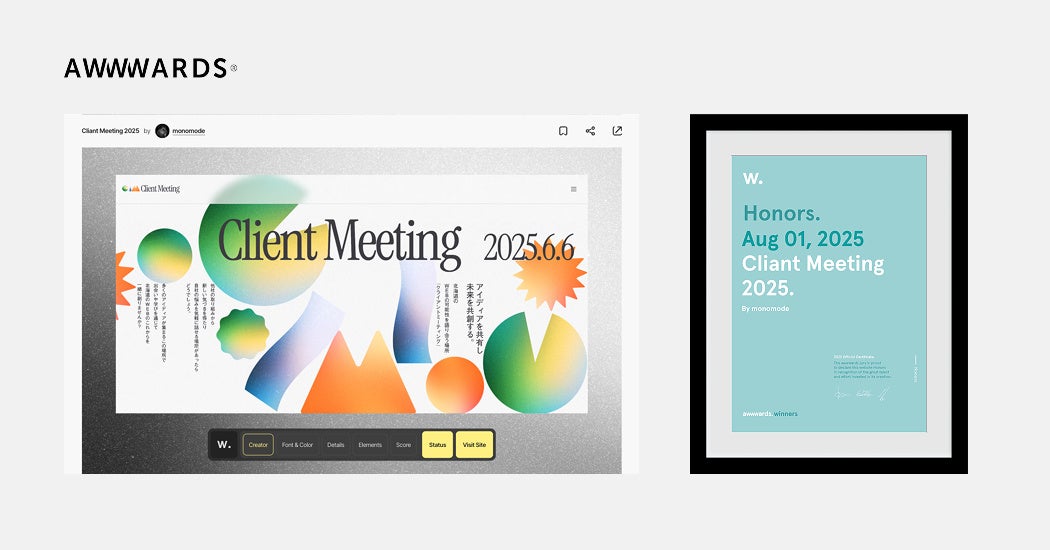The image size is (1050, 550).
Task: Click the W. logo on the certificate
Action: pos(753,178)
